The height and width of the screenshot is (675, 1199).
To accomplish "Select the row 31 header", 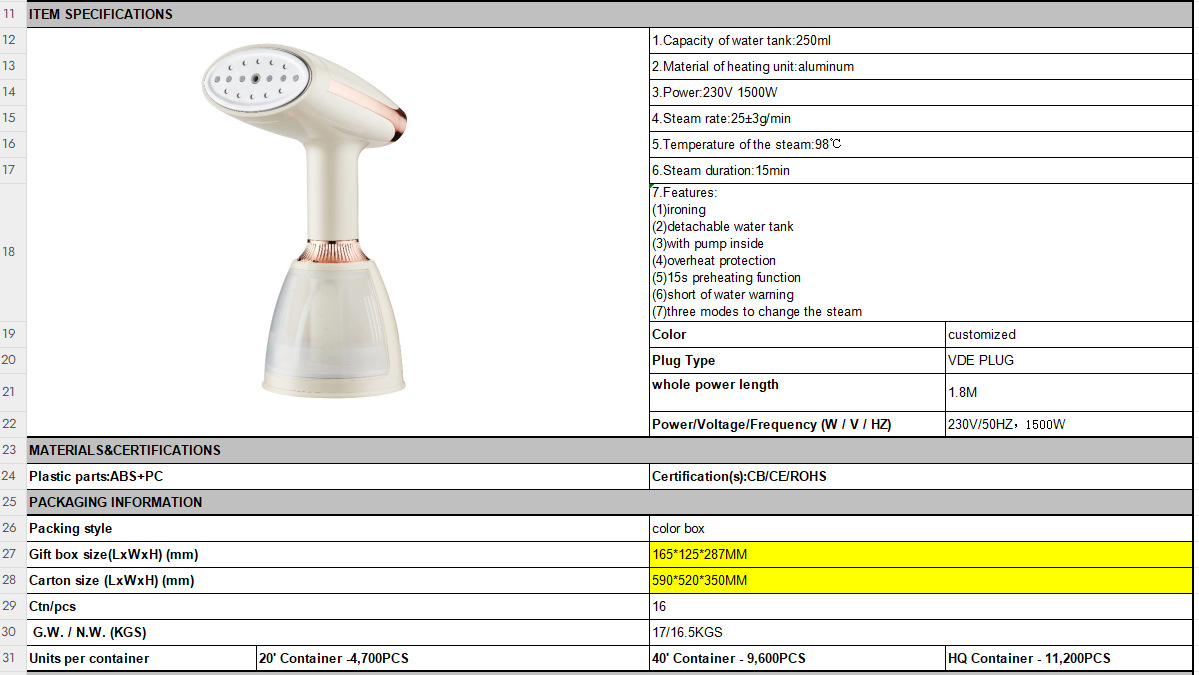I will click(10, 658).
